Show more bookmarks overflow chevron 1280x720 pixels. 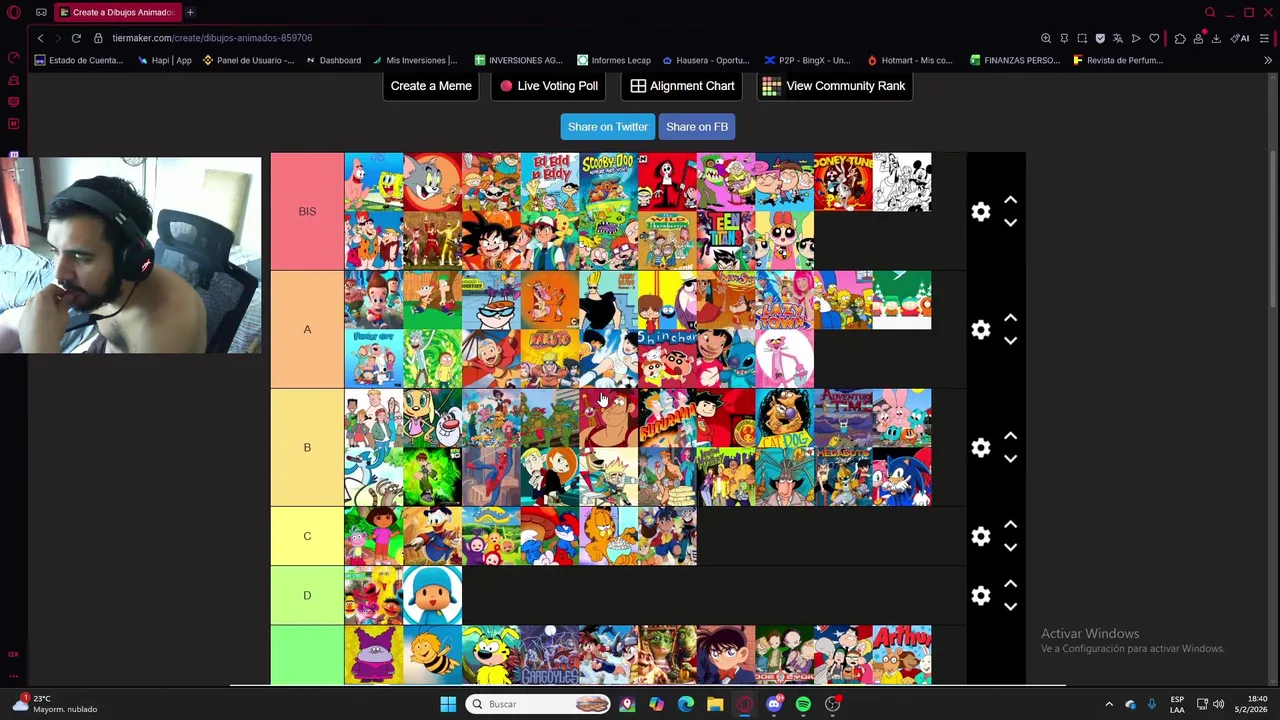[1268, 60]
